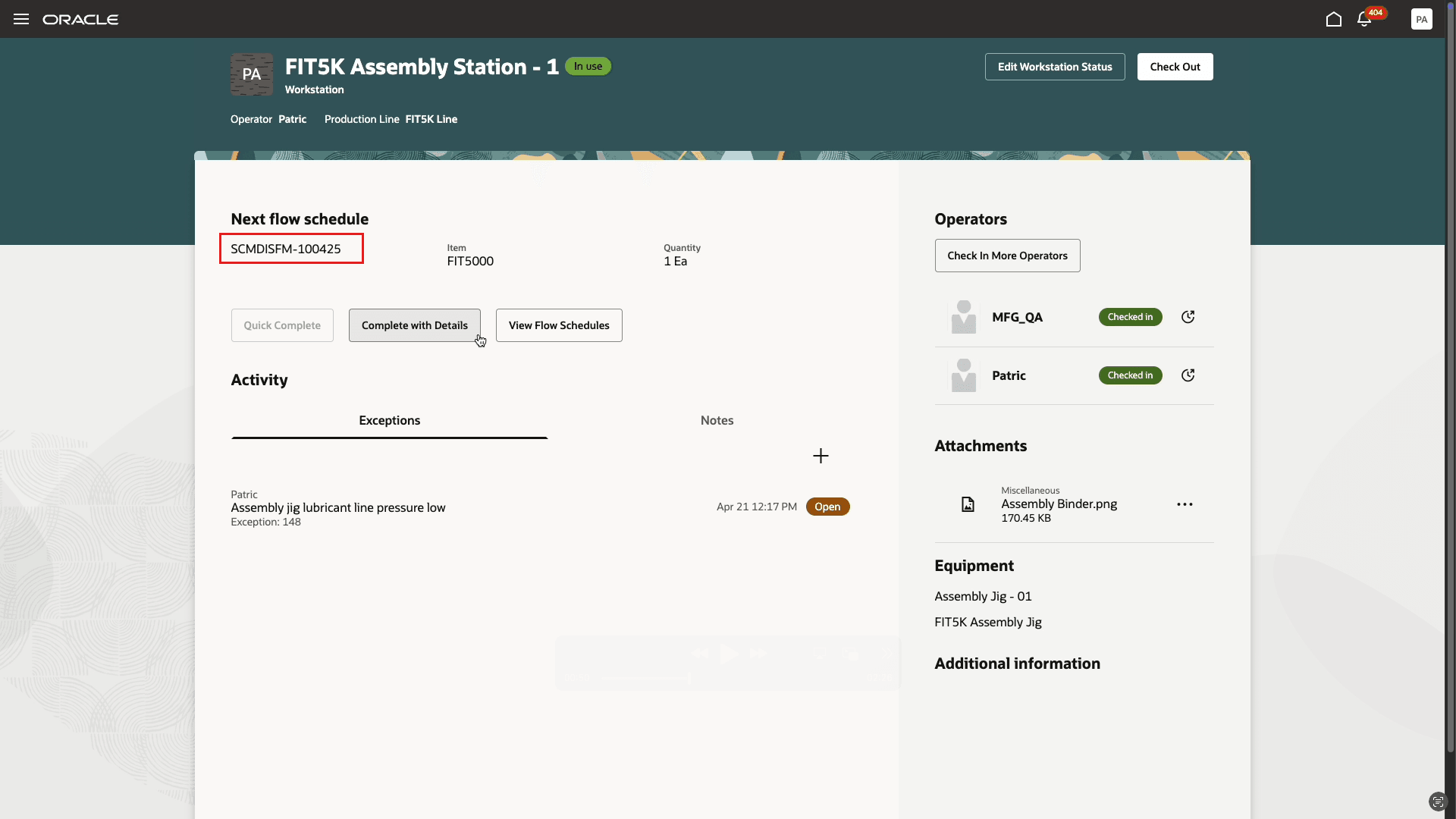Image resolution: width=1456 pixels, height=819 pixels.
Task: Click the Open status badge on the exception
Action: coord(827,506)
